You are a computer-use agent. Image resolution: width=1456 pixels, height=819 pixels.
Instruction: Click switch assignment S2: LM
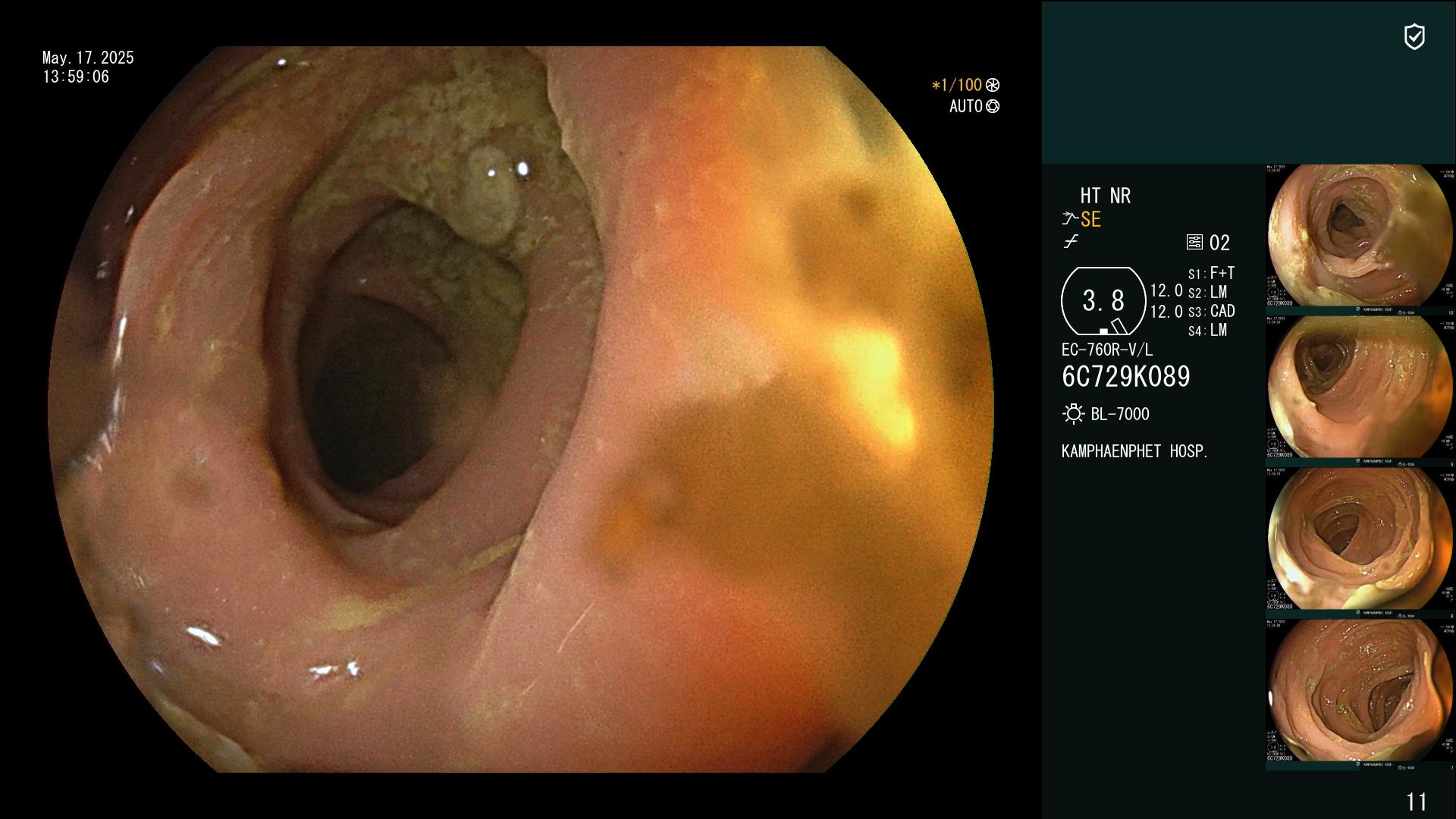tap(1208, 292)
